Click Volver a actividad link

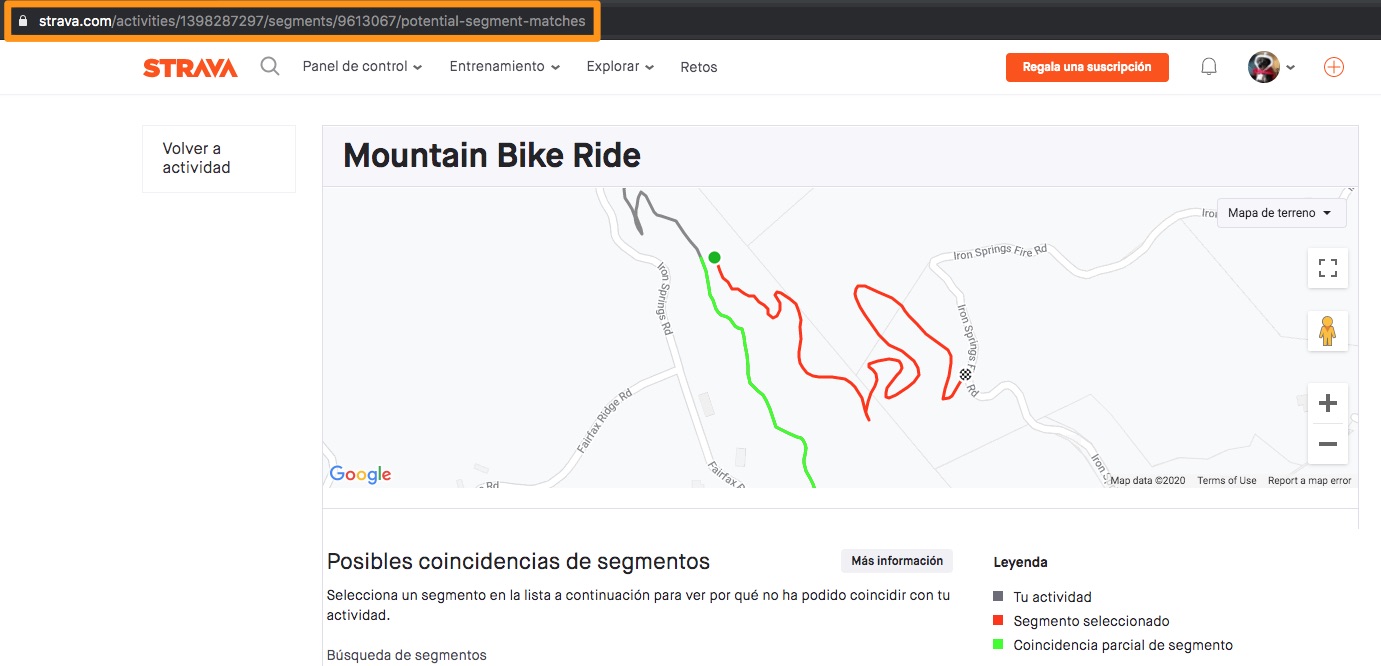coord(219,158)
